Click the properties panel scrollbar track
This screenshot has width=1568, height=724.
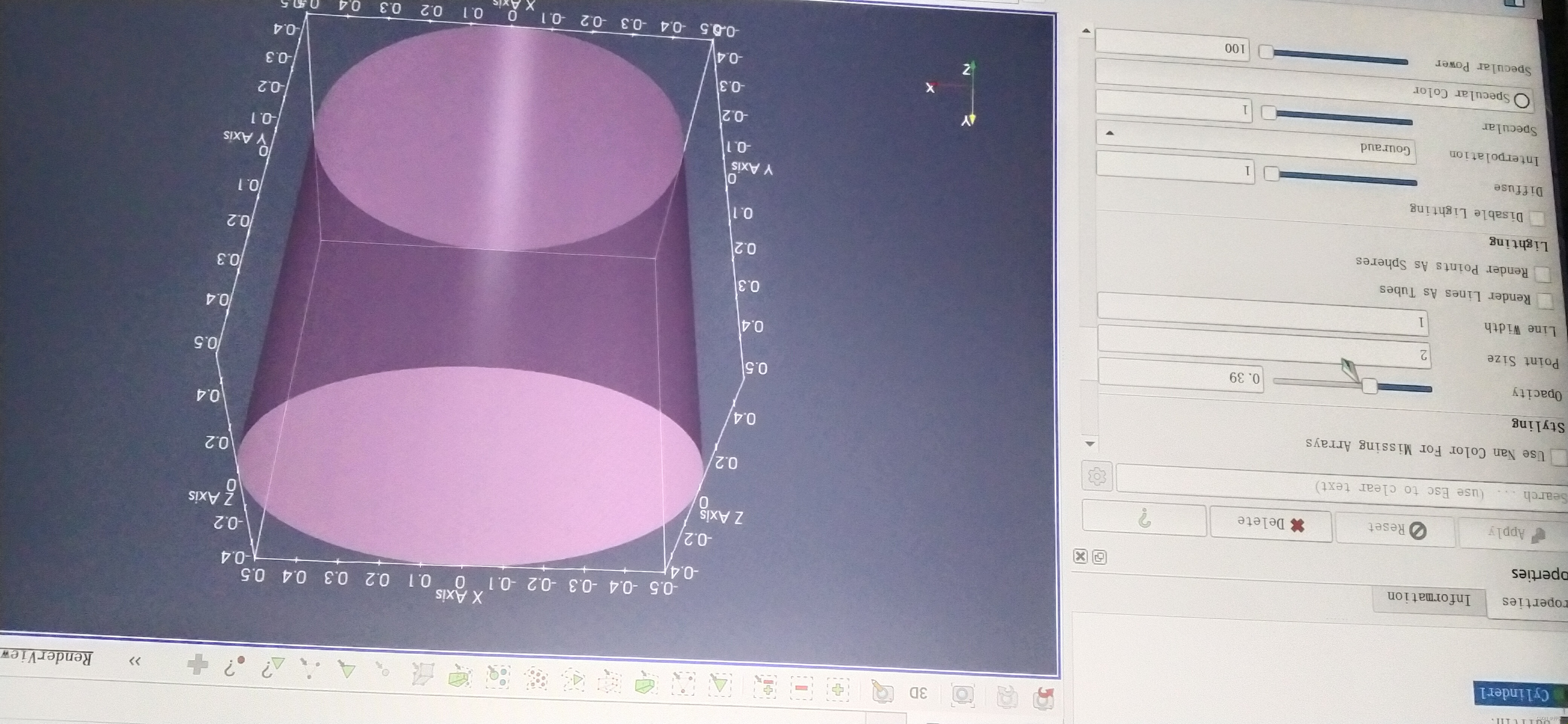[x=1088, y=238]
